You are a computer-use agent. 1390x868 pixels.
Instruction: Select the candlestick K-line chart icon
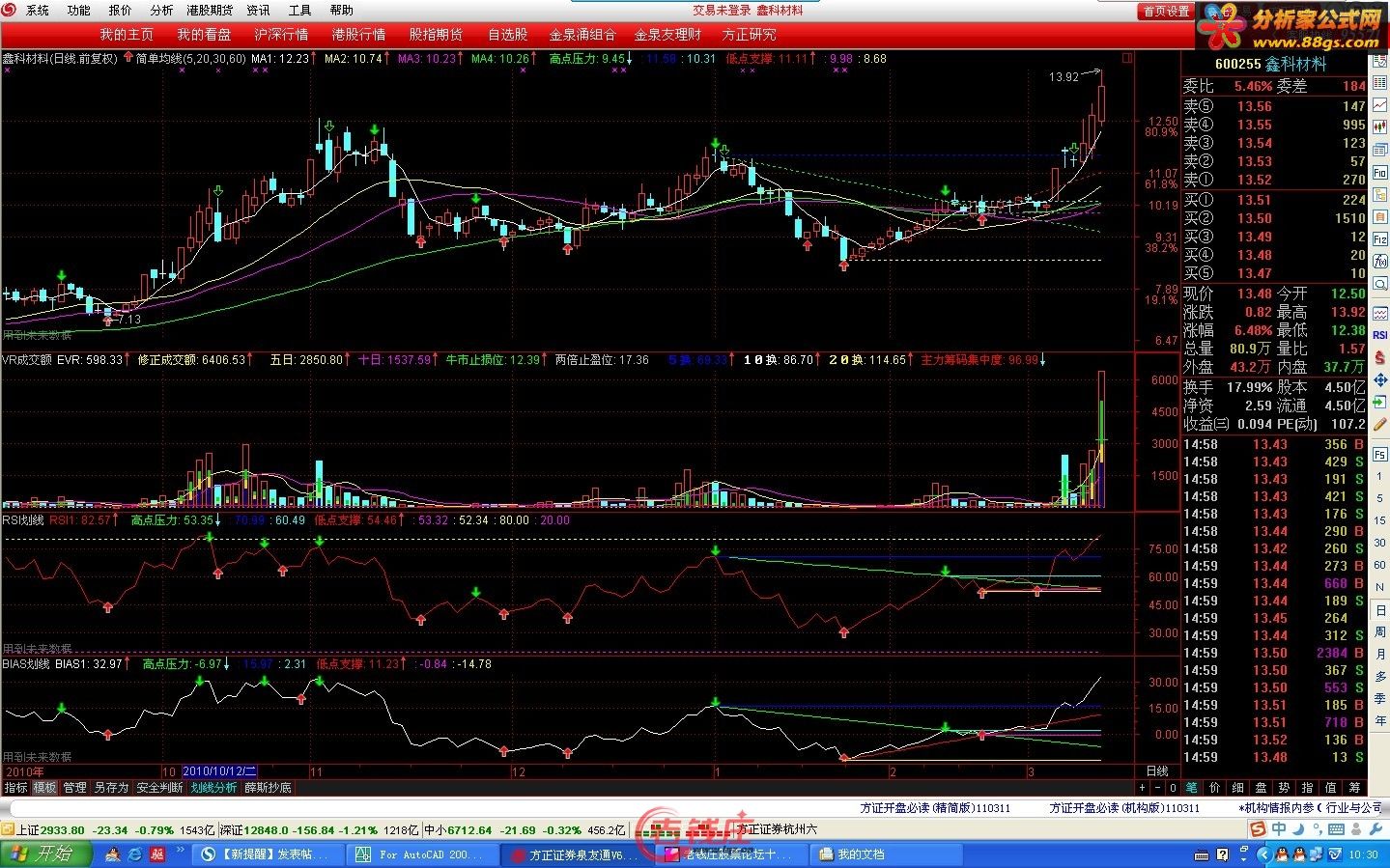(1379, 126)
